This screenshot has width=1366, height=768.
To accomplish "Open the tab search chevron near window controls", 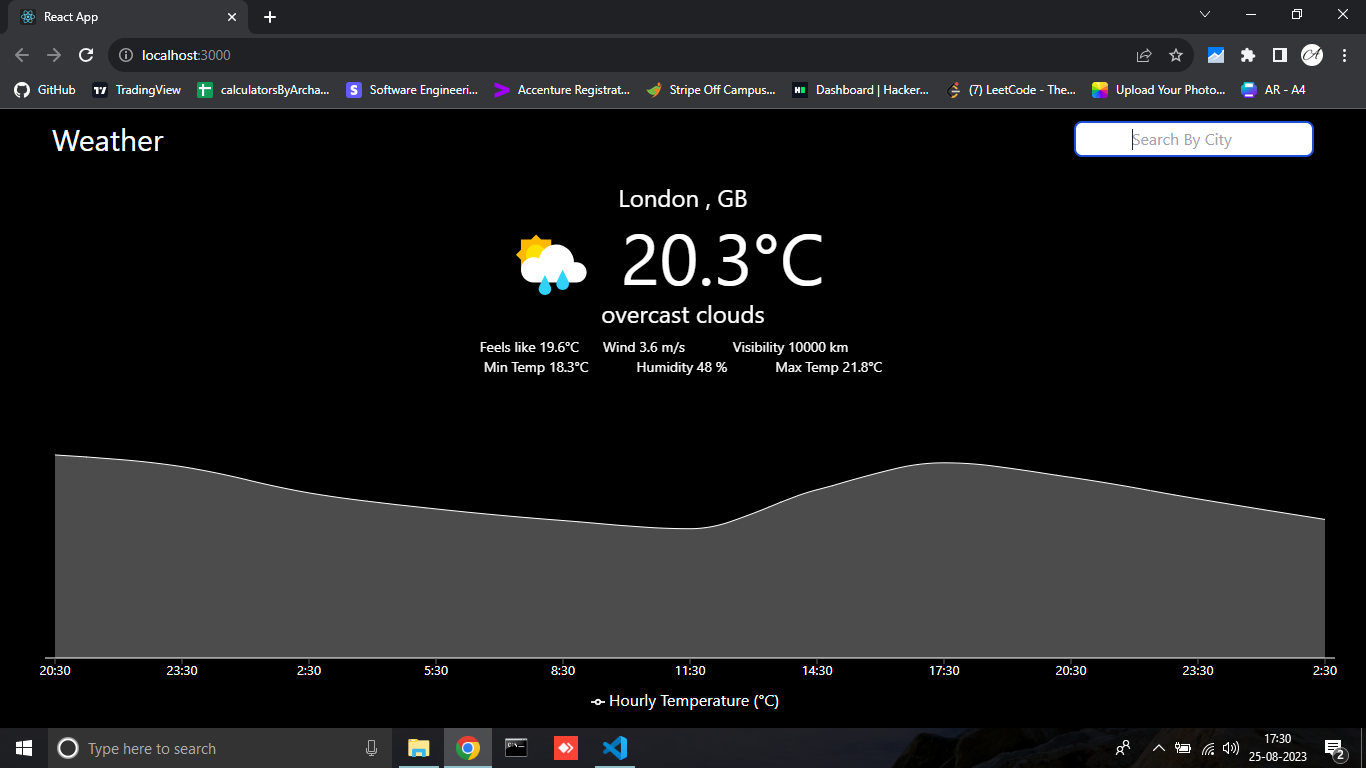I will [1205, 15].
